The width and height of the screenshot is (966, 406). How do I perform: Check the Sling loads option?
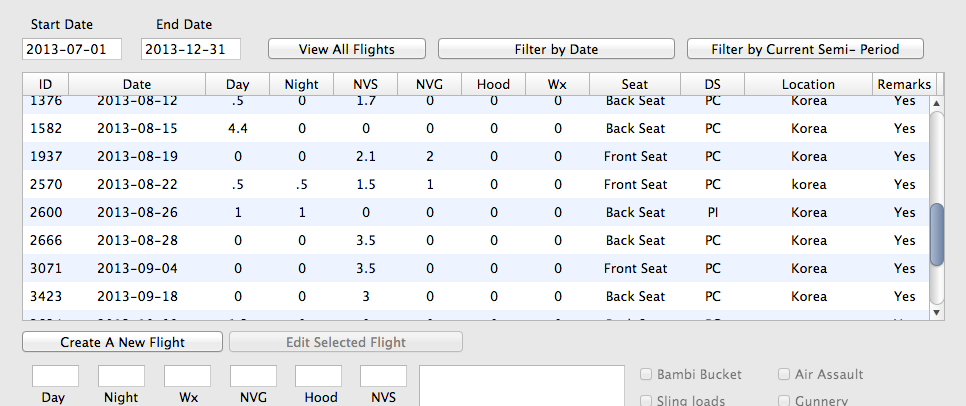pos(647,400)
